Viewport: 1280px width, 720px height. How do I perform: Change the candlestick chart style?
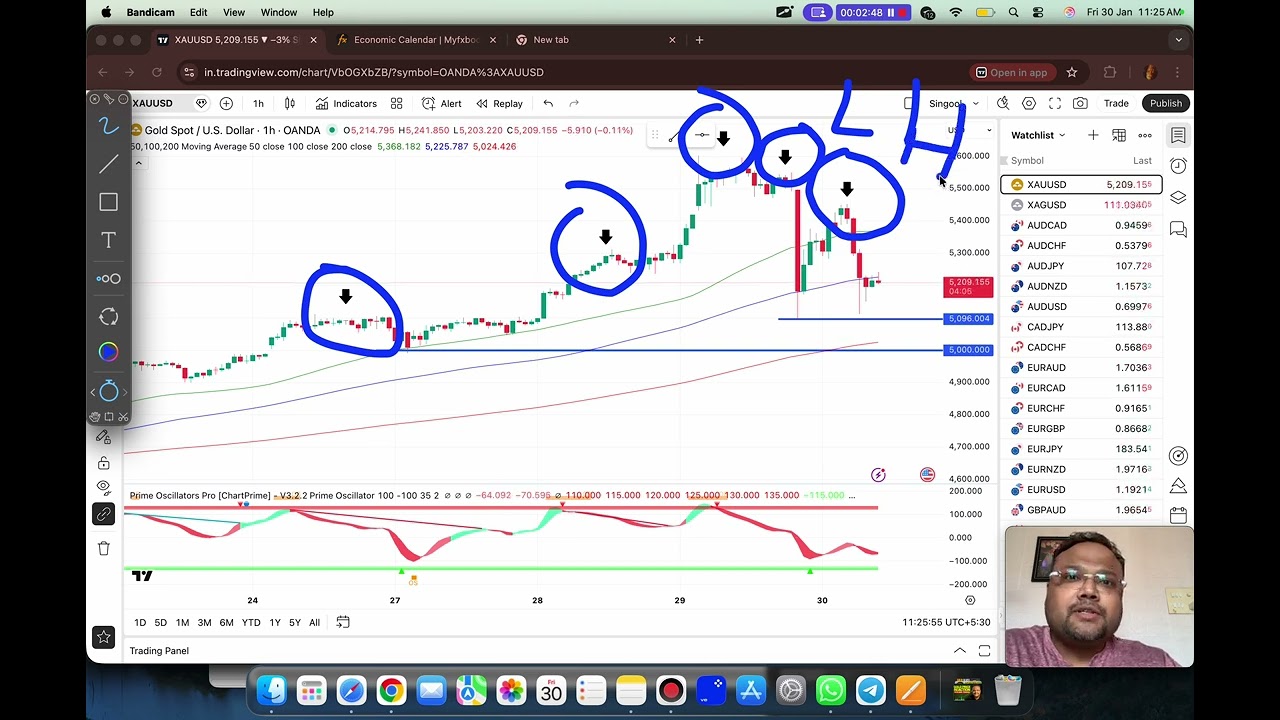coord(290,103)
